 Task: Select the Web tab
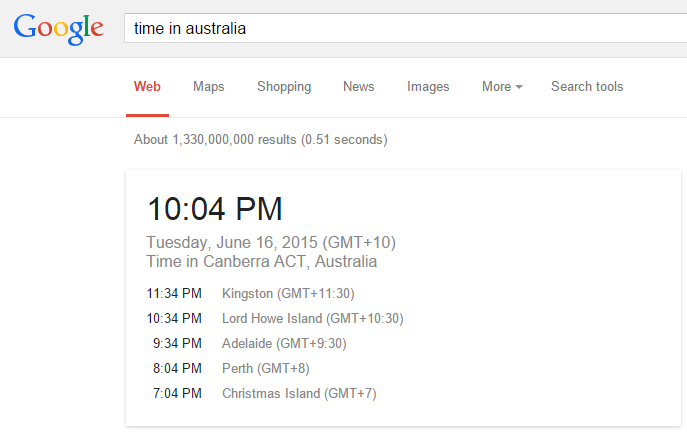tap(147, 87)
